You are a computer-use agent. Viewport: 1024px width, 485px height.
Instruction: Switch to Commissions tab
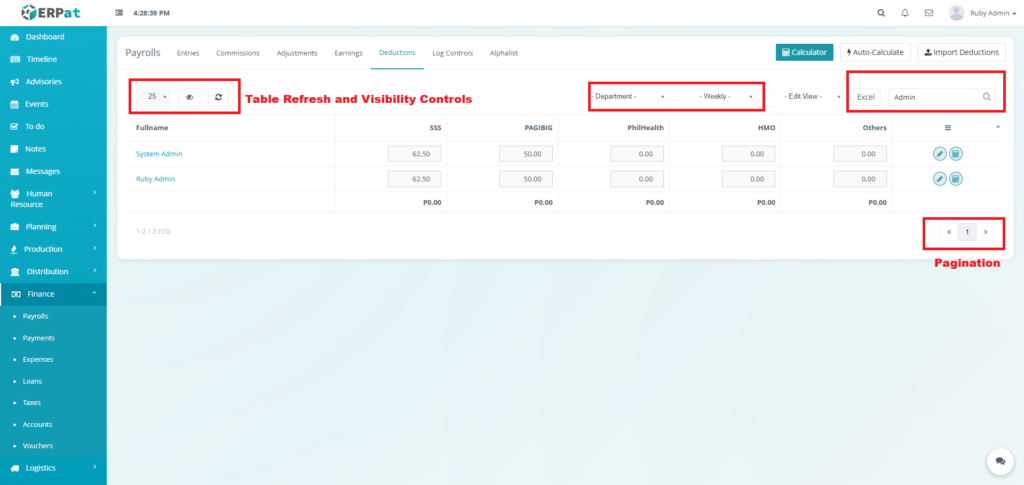coord(238,53)
